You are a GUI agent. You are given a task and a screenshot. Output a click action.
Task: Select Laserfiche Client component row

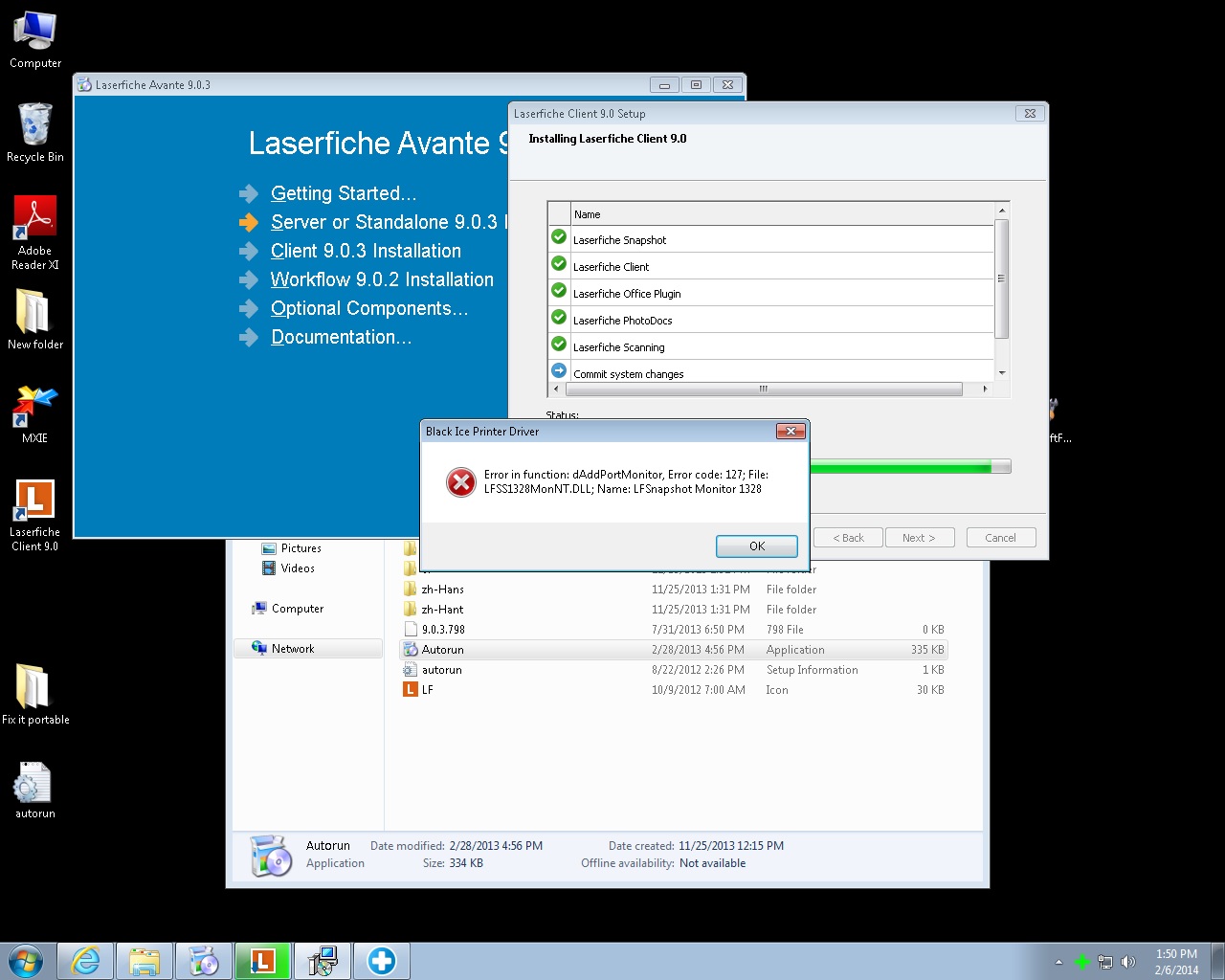coord(771,266)
